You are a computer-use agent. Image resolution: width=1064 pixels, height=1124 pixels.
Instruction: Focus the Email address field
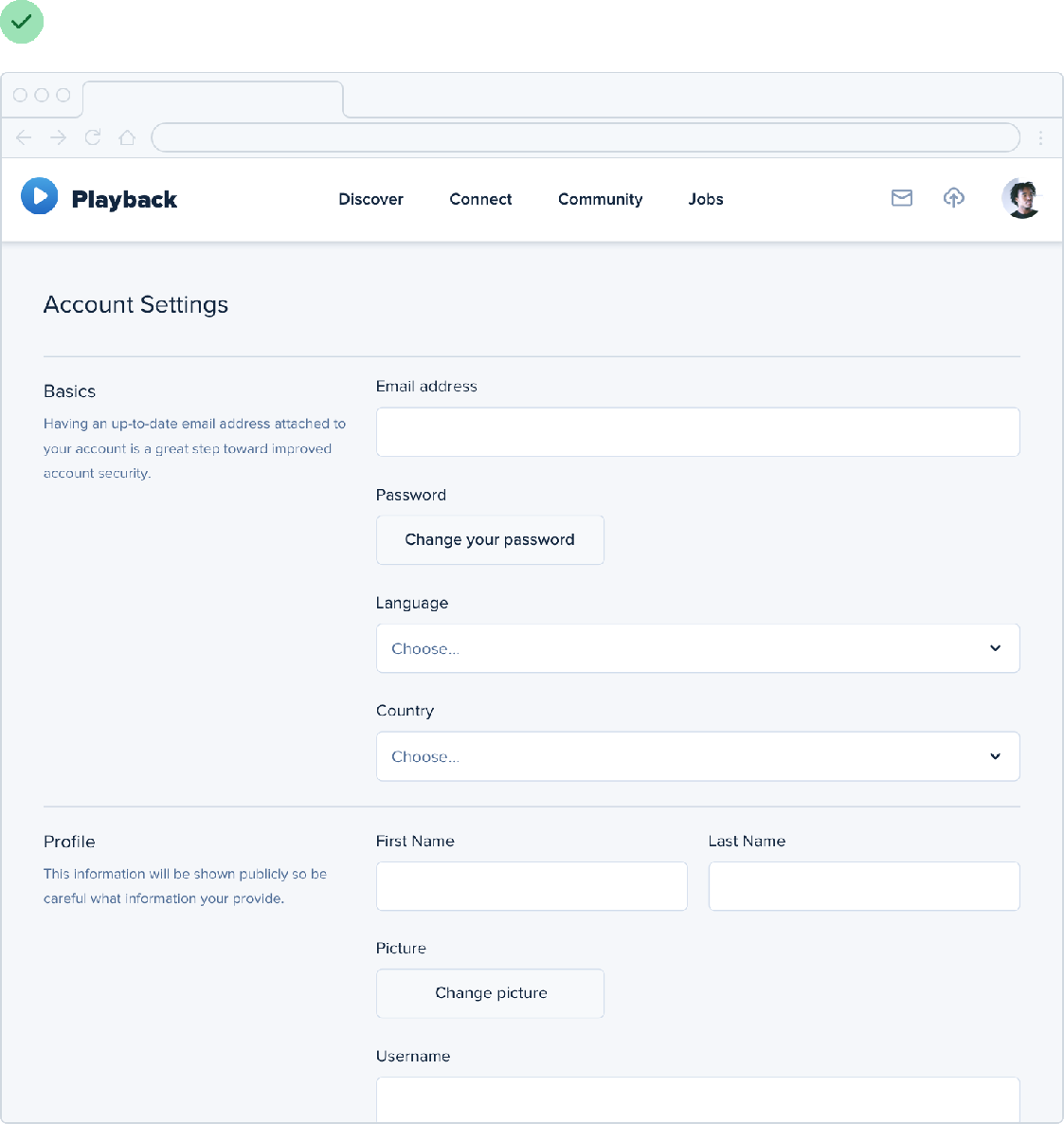pos(697,432)
